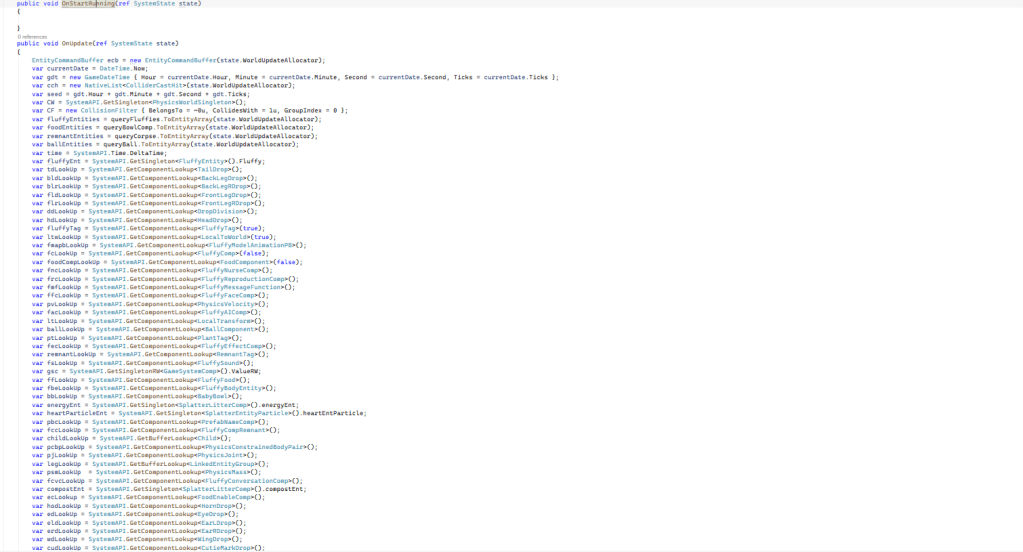Click 'PhysicsVelocity' in the pvLookUp line
The width and height of the screenshot is (1023, 552).
pyautogui.click(x=226, y=304)
